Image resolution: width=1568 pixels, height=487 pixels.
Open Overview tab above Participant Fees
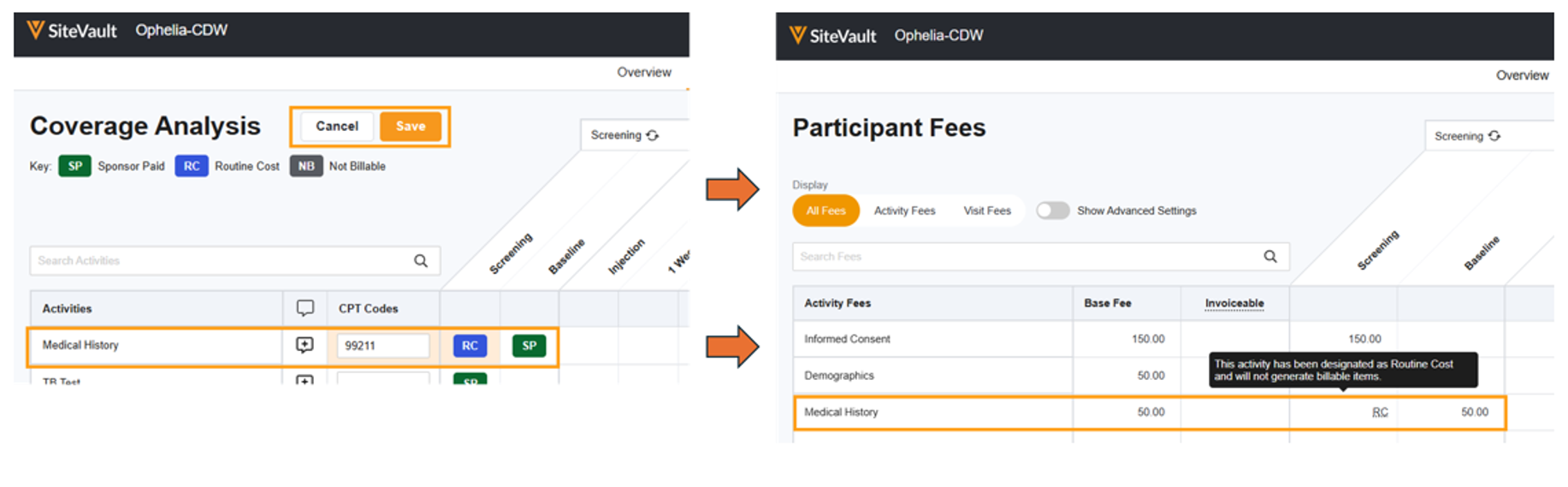point(1522,75)
